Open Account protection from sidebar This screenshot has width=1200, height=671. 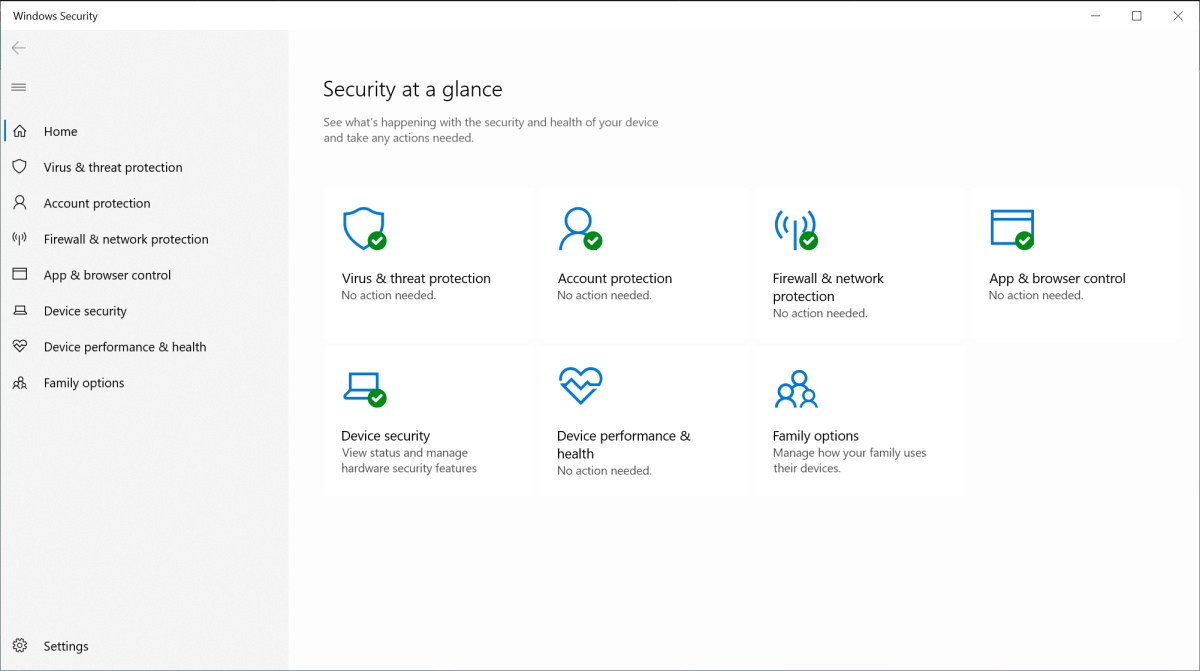(144, 203)
